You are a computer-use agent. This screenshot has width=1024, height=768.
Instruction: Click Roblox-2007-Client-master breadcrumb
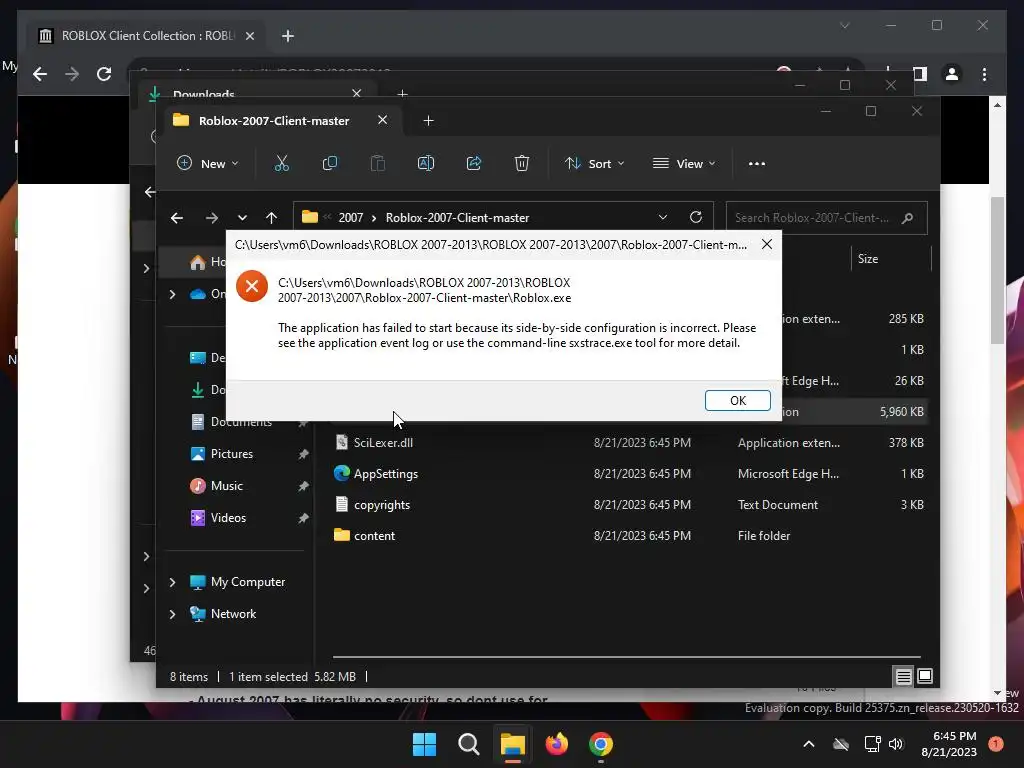tap(457, 217)
